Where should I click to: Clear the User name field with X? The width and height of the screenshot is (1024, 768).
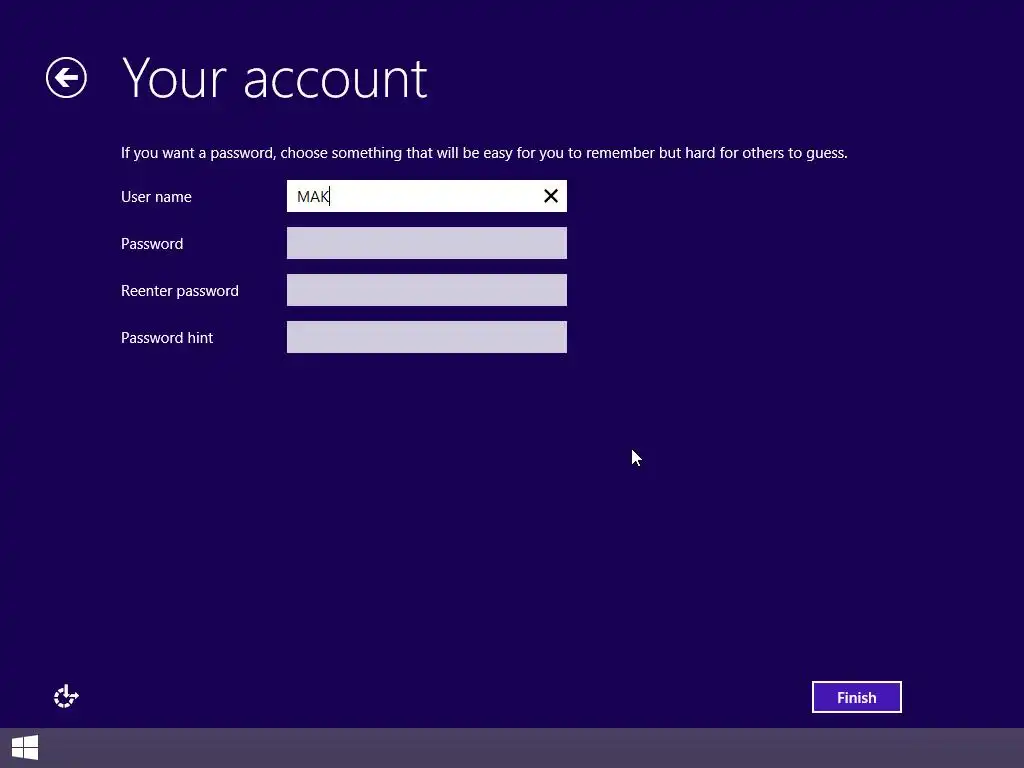pos(551,196)
